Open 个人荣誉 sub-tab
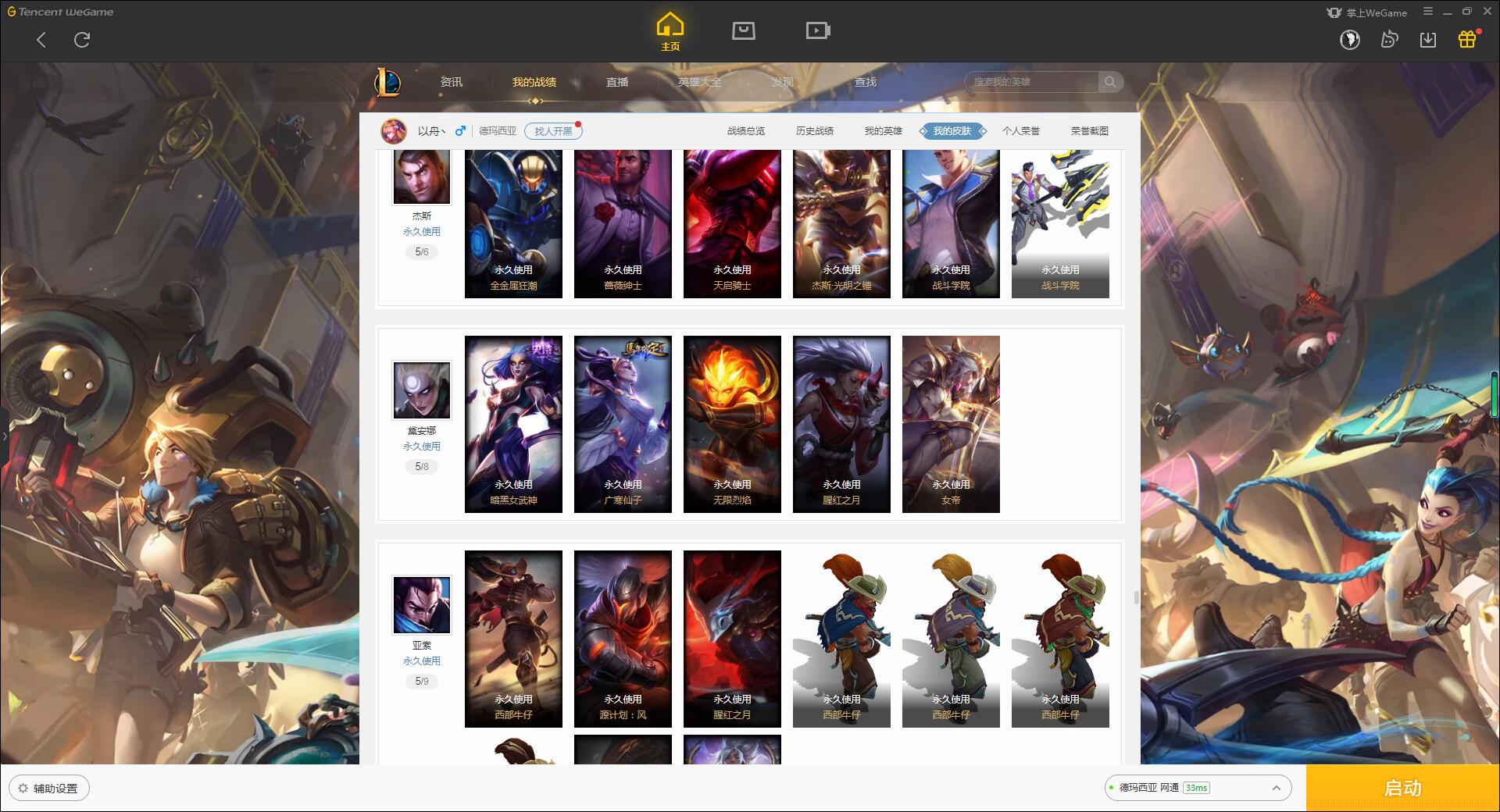1500x812 pixels. click(1021, 131)
